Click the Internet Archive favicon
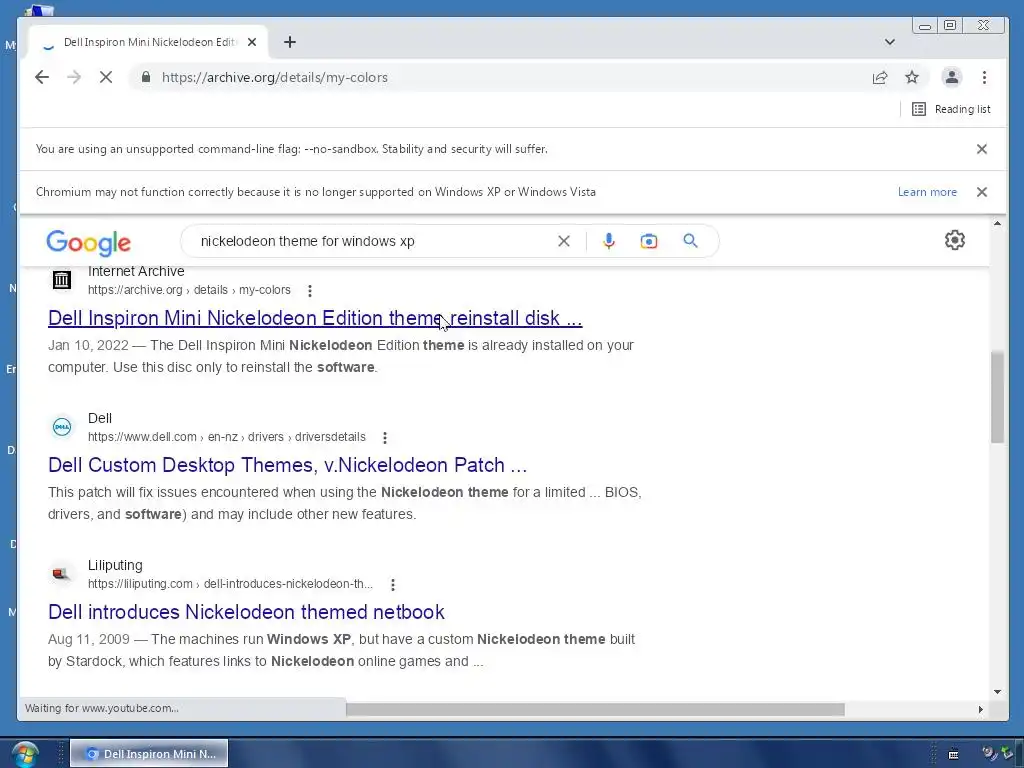1024x768 pixels. pyautogui.click(x=61, y=280)
